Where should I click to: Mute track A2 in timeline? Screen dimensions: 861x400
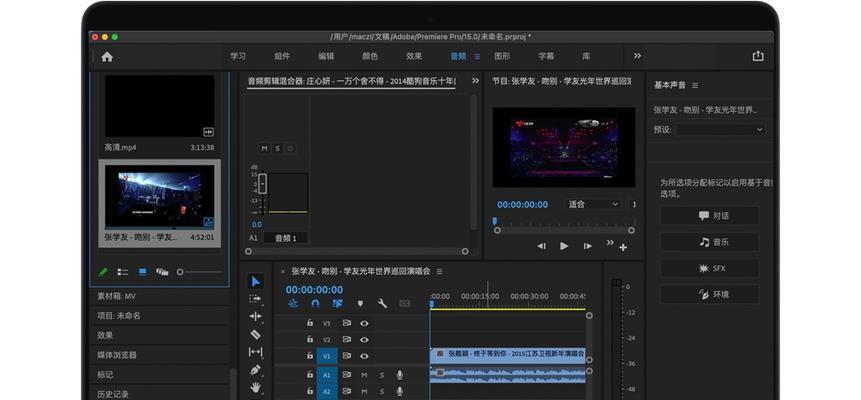364,391
